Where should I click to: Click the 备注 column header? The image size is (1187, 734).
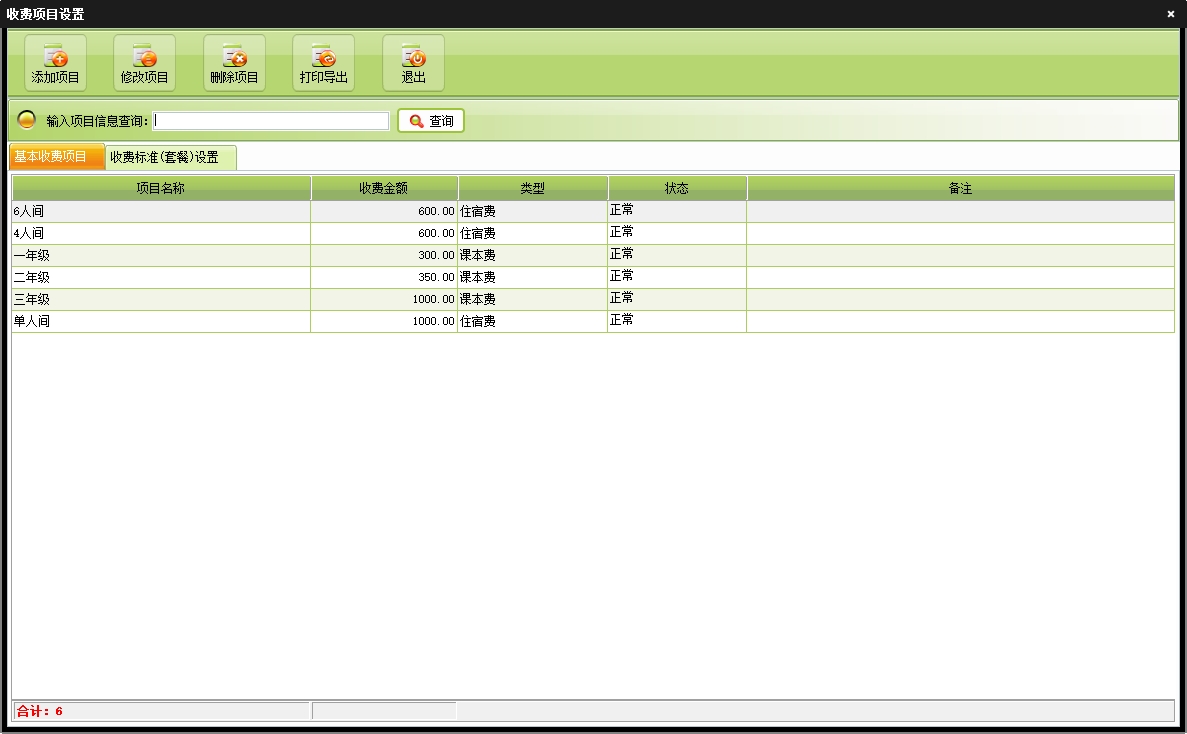pyautogui.click(x=960, y=188)
